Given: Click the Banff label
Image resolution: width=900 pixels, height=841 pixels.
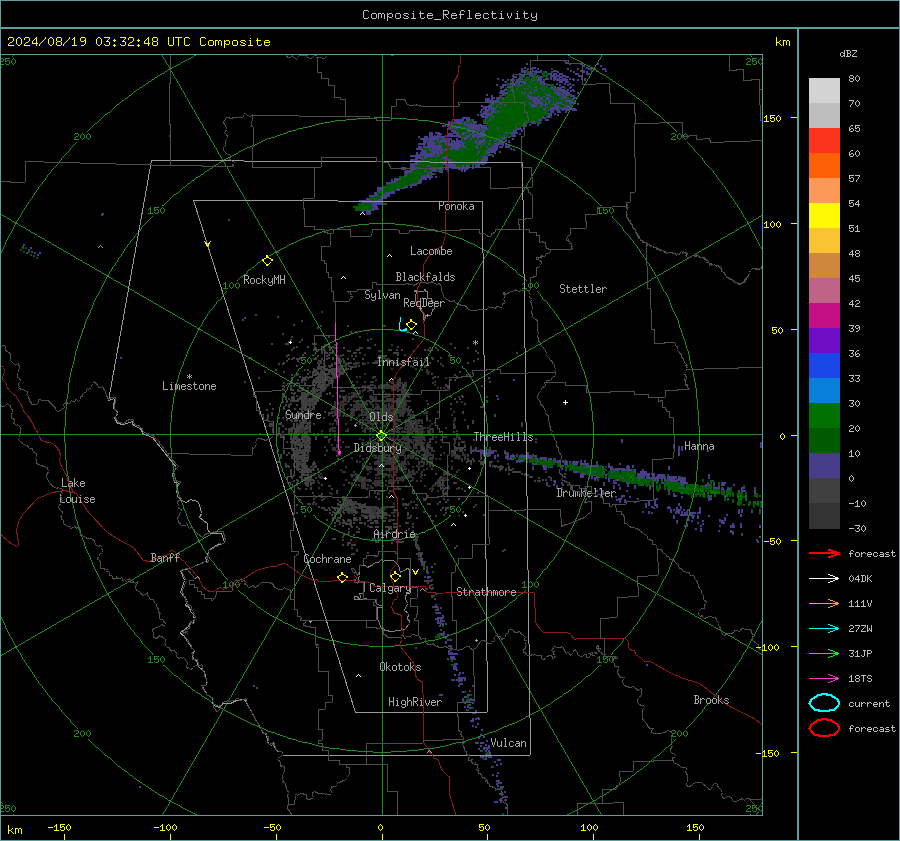Looking at the screenshot, I should (165, 557).
